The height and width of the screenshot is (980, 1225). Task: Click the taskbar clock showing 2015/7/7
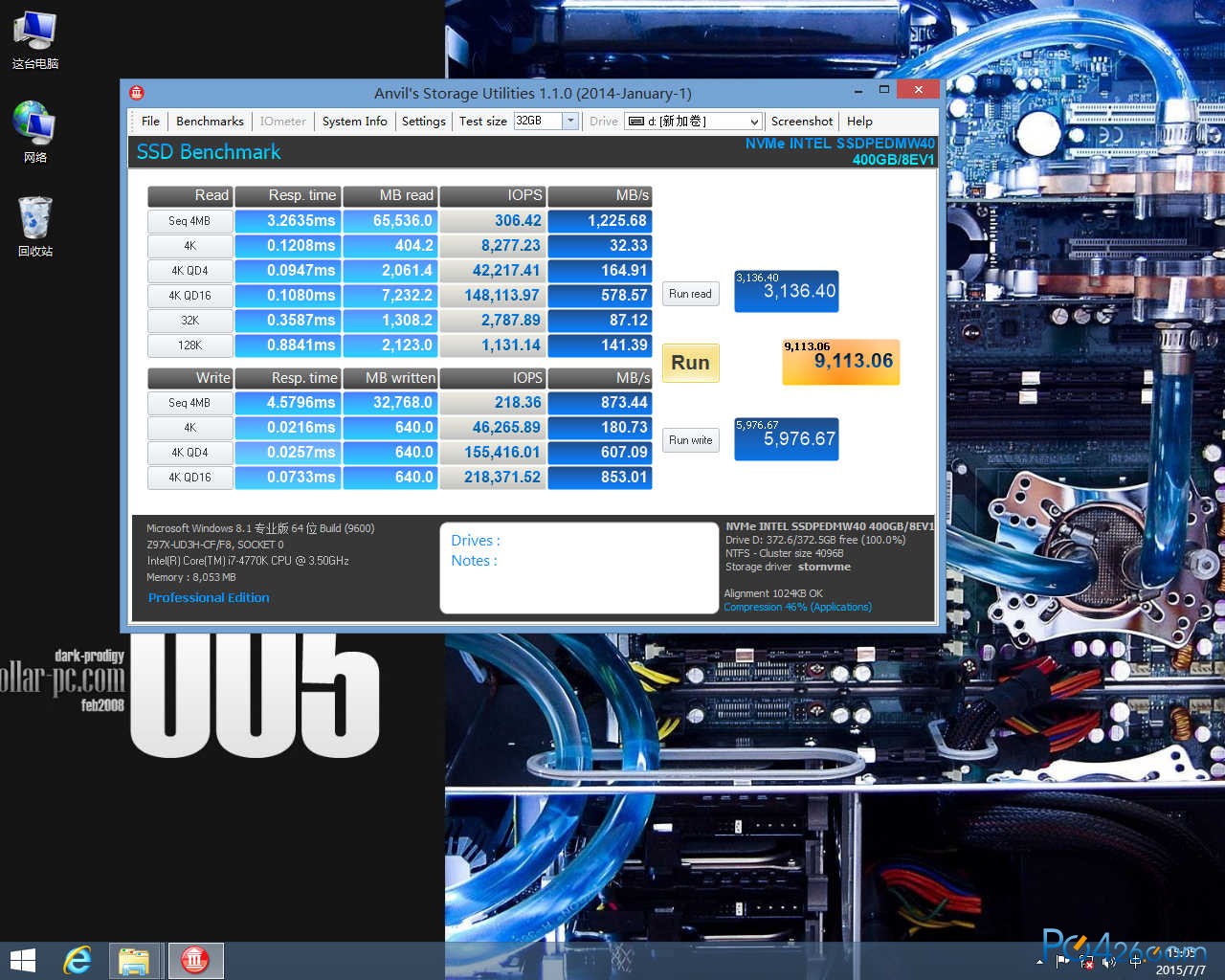[x=1181, y=962]
